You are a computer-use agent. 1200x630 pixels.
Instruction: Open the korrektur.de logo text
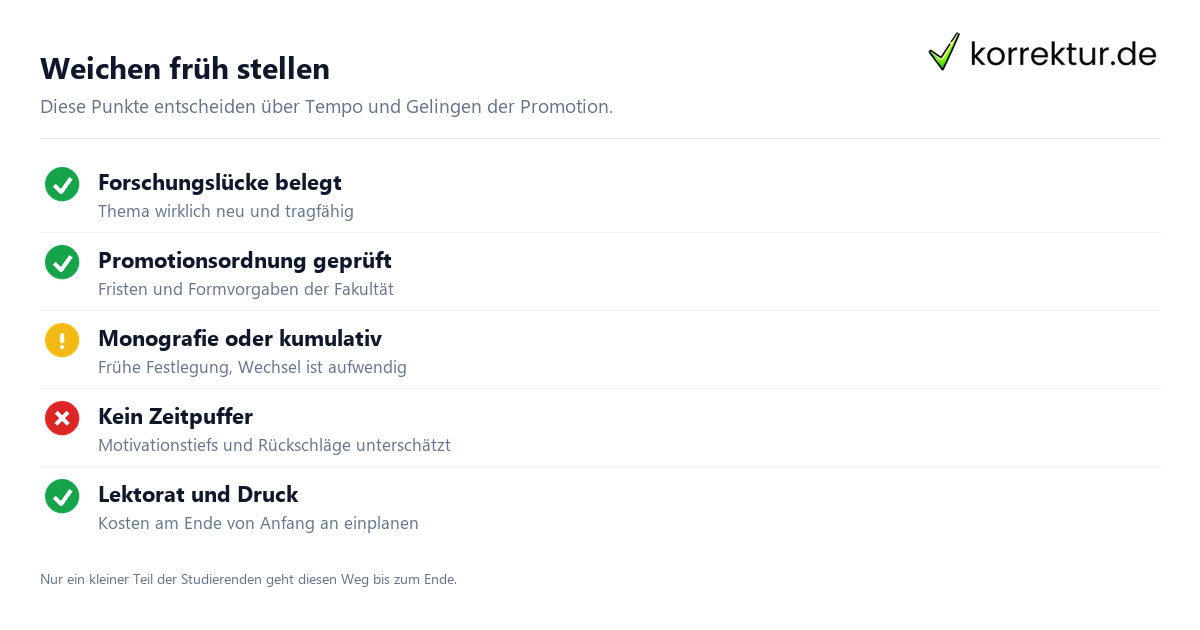(1063, 53)
